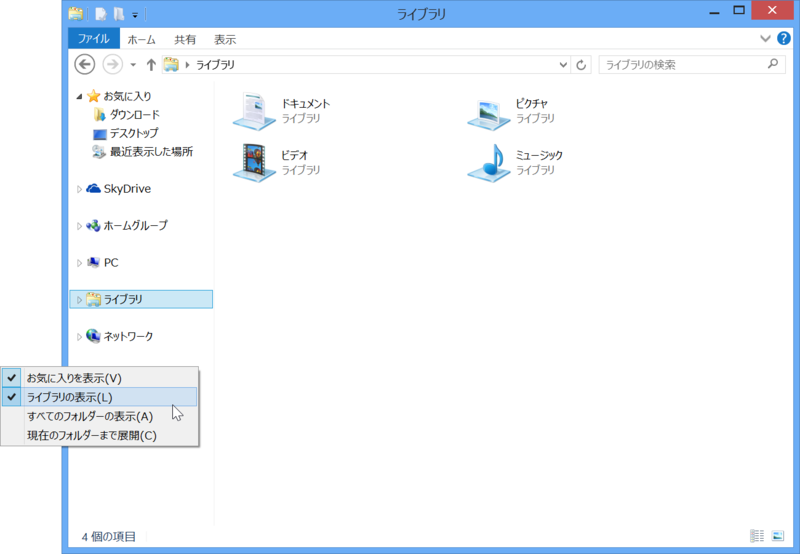
Task: Open the address bar history dropdown
Action: tap(563, 65)
